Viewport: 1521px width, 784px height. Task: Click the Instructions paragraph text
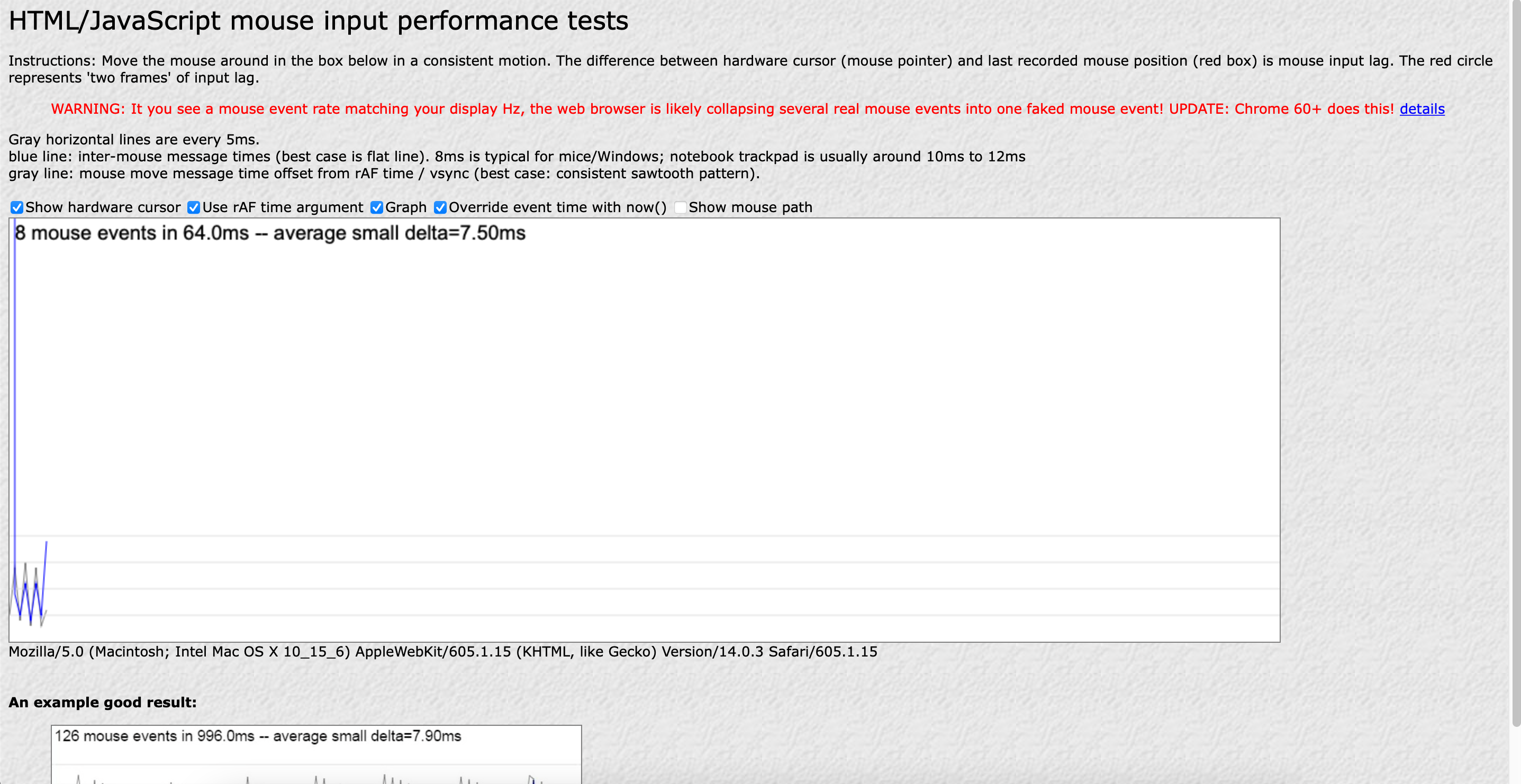(x=750, y=61)
